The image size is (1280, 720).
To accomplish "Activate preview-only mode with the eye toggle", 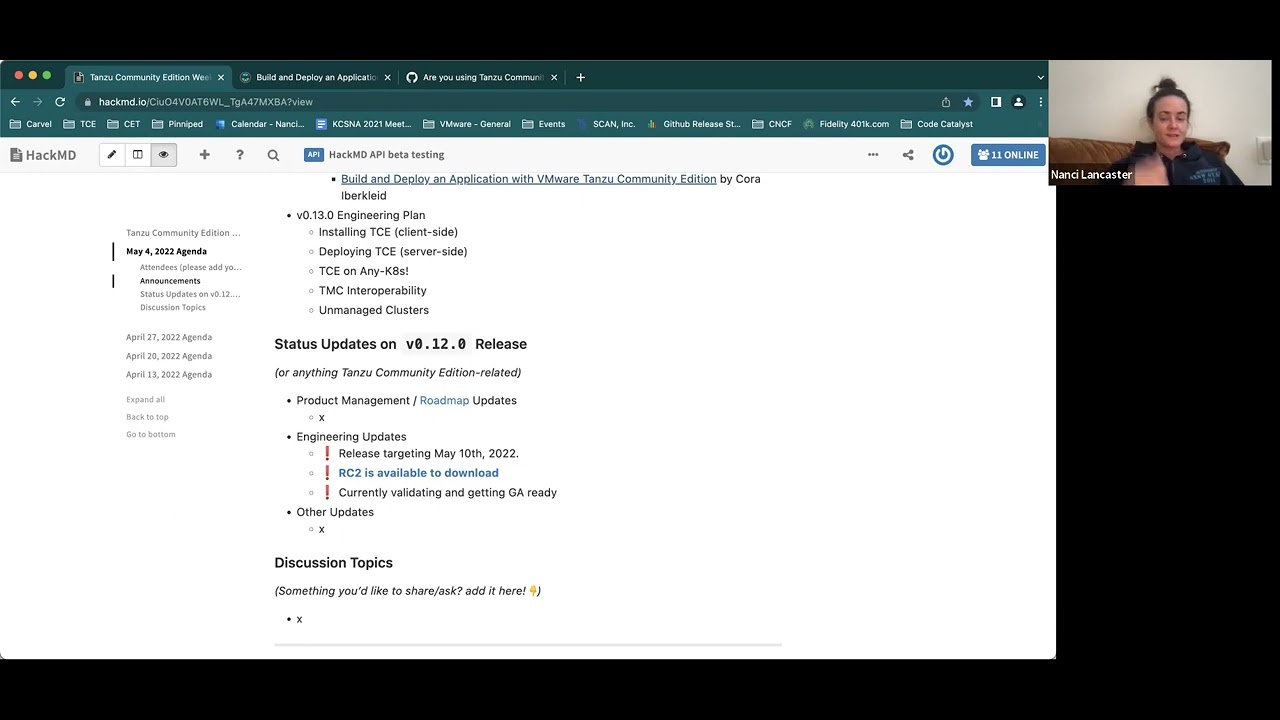I will 163,155.
